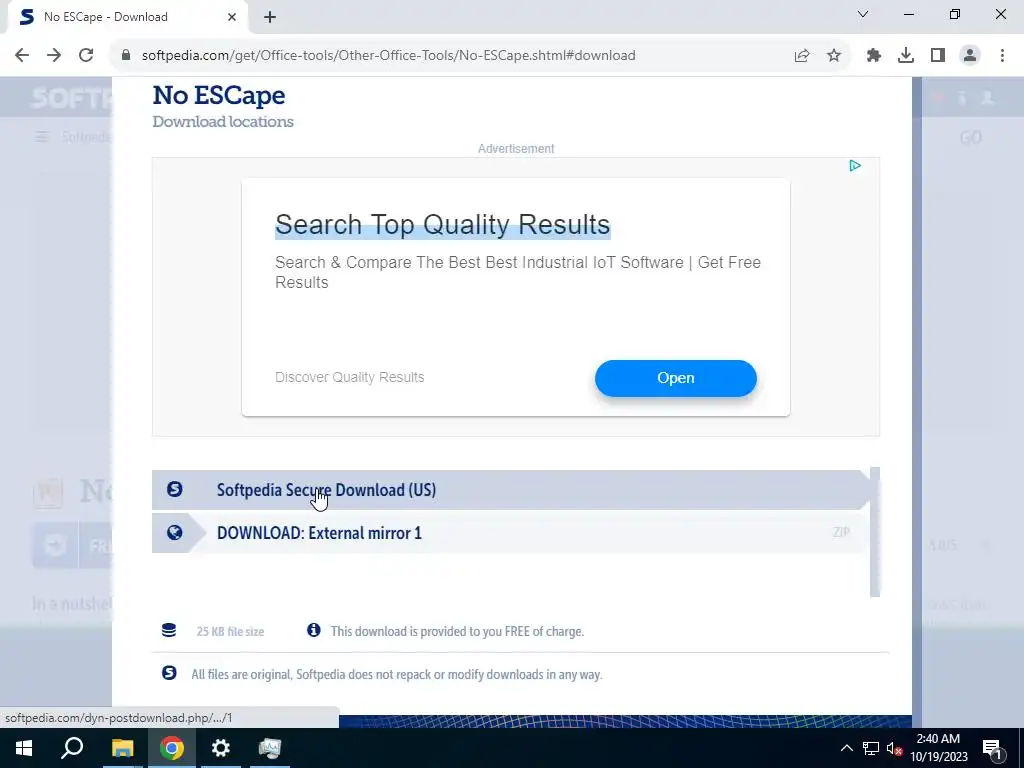Bookmark this page with the star

tap(834, 56)
